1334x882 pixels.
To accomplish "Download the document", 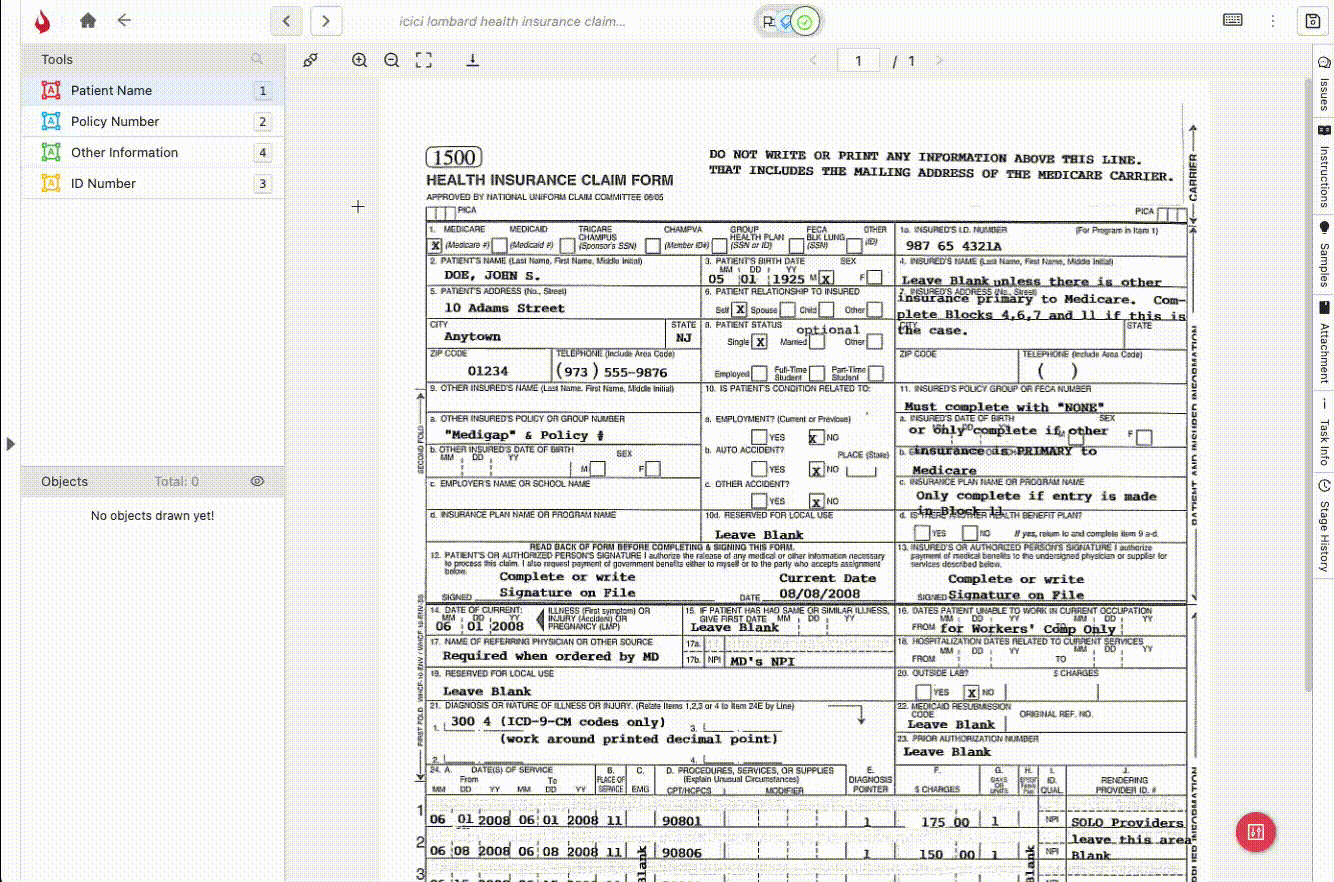I will (x=473, y=60).
